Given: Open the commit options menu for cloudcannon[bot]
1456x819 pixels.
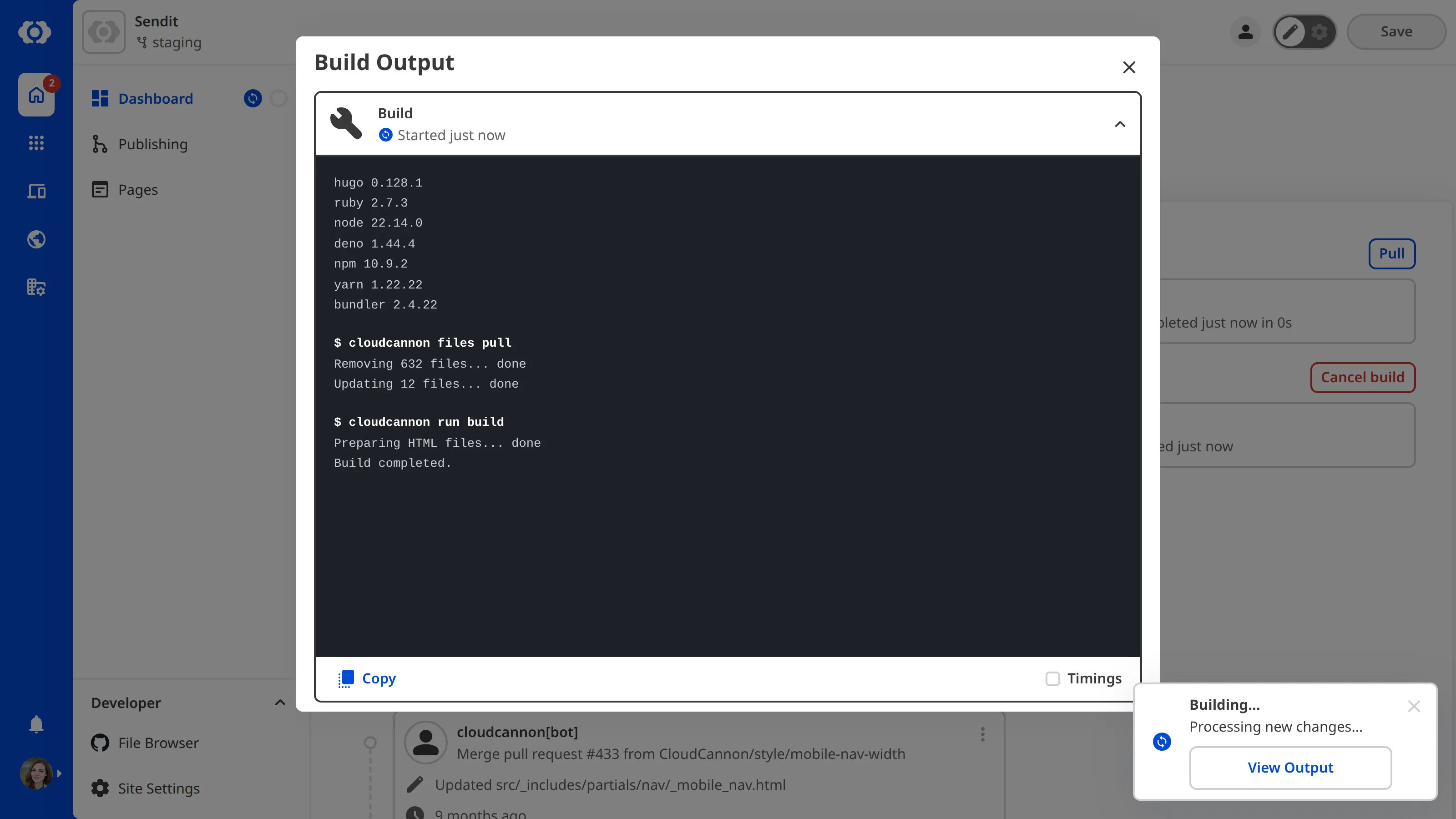Looking at the screenshot, I should coord(982,733).
